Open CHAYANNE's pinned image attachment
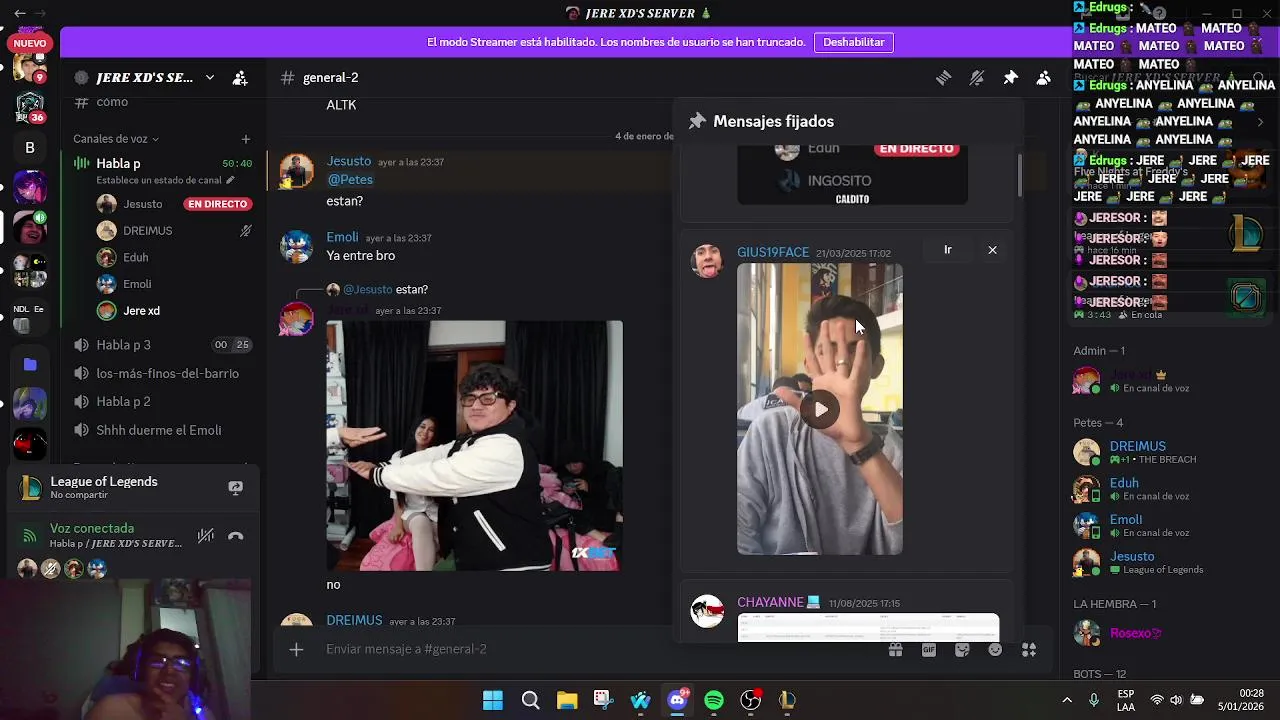This screenshot has width=1280, height=720. click(x=868, y=628)
